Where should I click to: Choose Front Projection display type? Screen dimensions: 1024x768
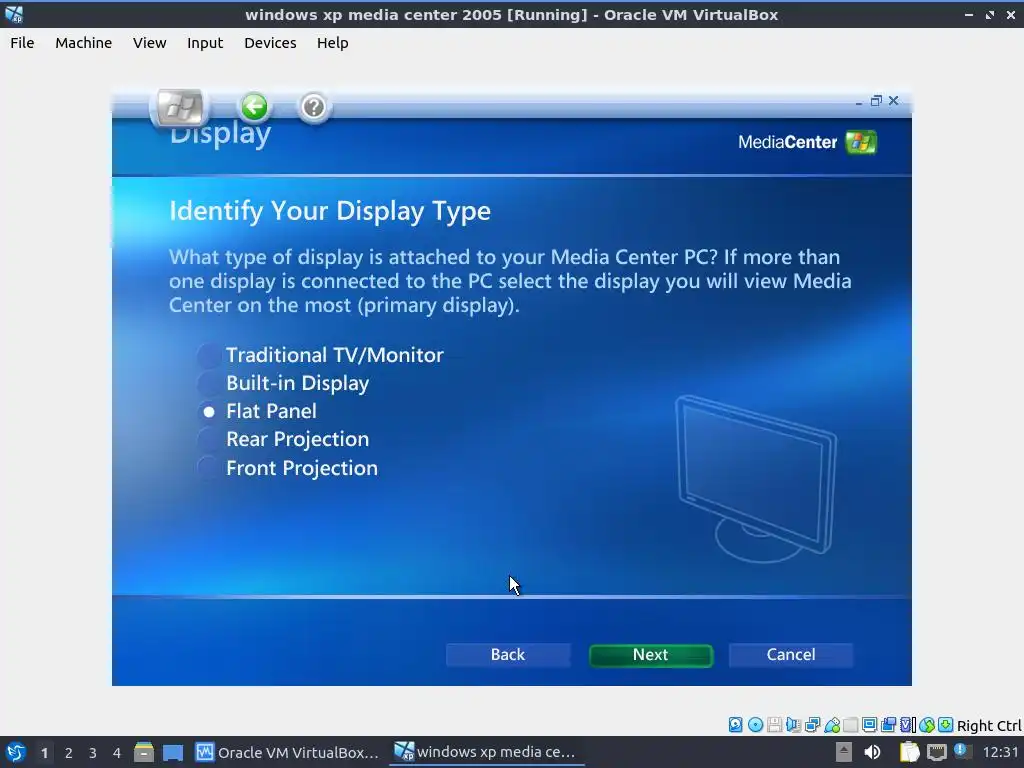(288, 468)
